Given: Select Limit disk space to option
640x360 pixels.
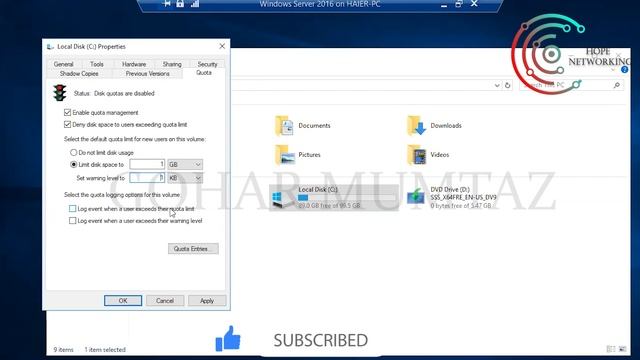Looking at the screenshot, I should (x=73, y=164).
